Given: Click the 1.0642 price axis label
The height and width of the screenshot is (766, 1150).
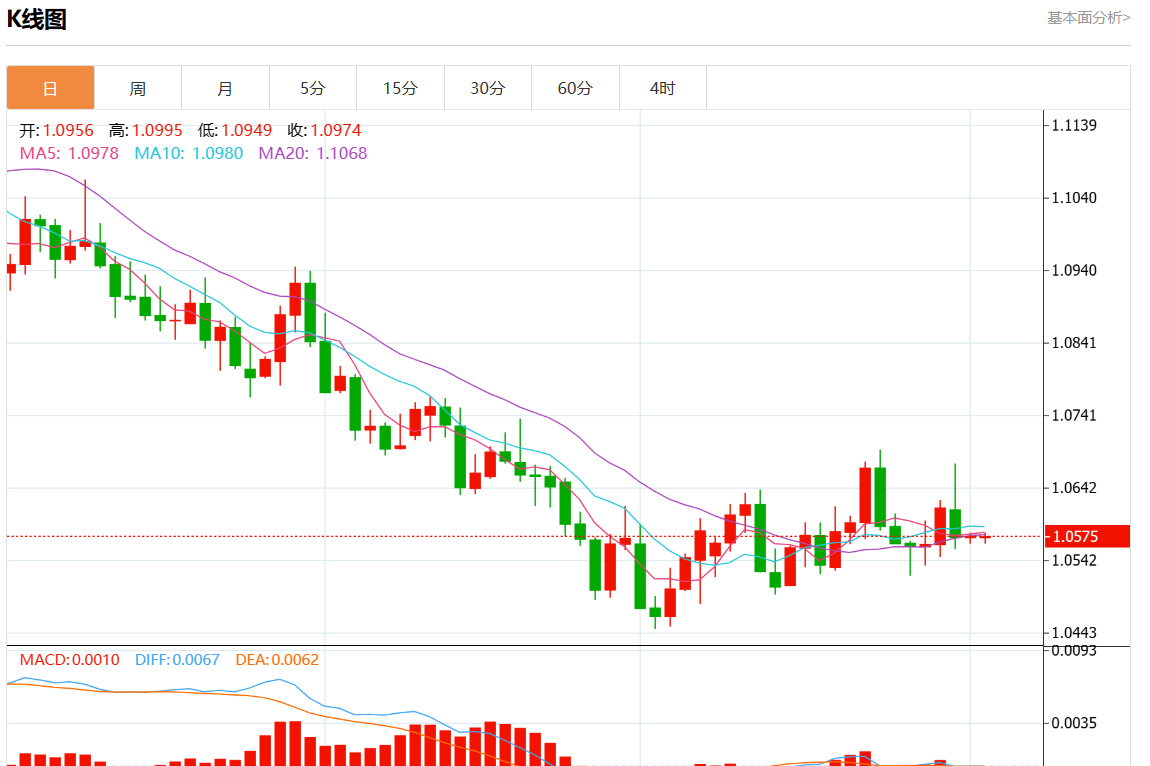Looking at the screenshot, I should tap(1074, 489).
